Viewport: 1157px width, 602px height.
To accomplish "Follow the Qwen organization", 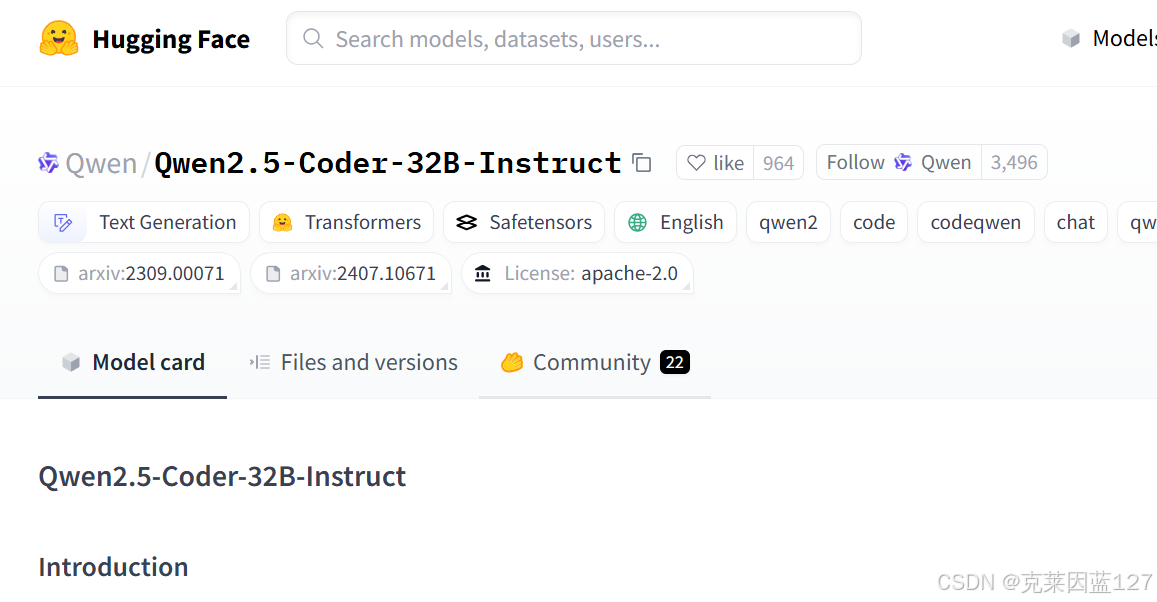I will click(899, 162).
